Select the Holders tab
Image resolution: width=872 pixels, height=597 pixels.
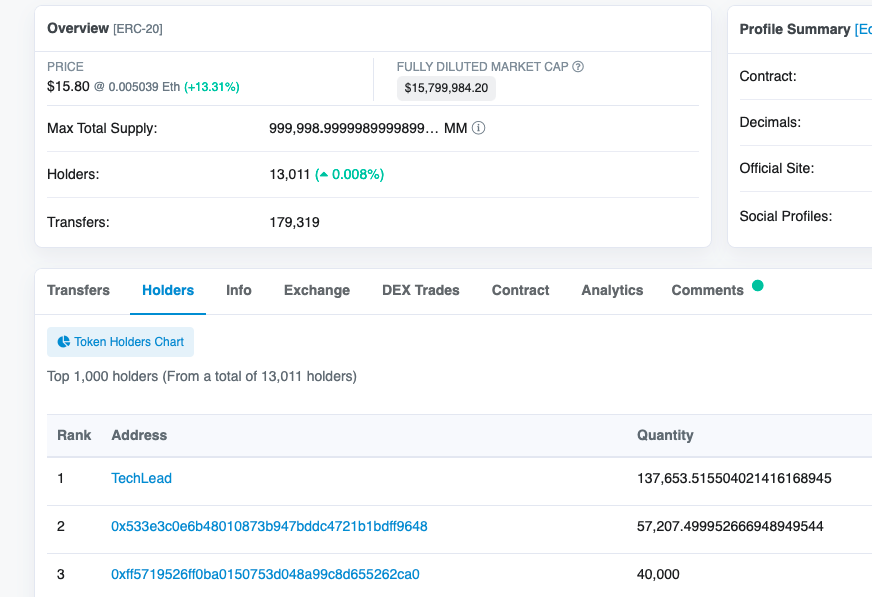point(168,290)
